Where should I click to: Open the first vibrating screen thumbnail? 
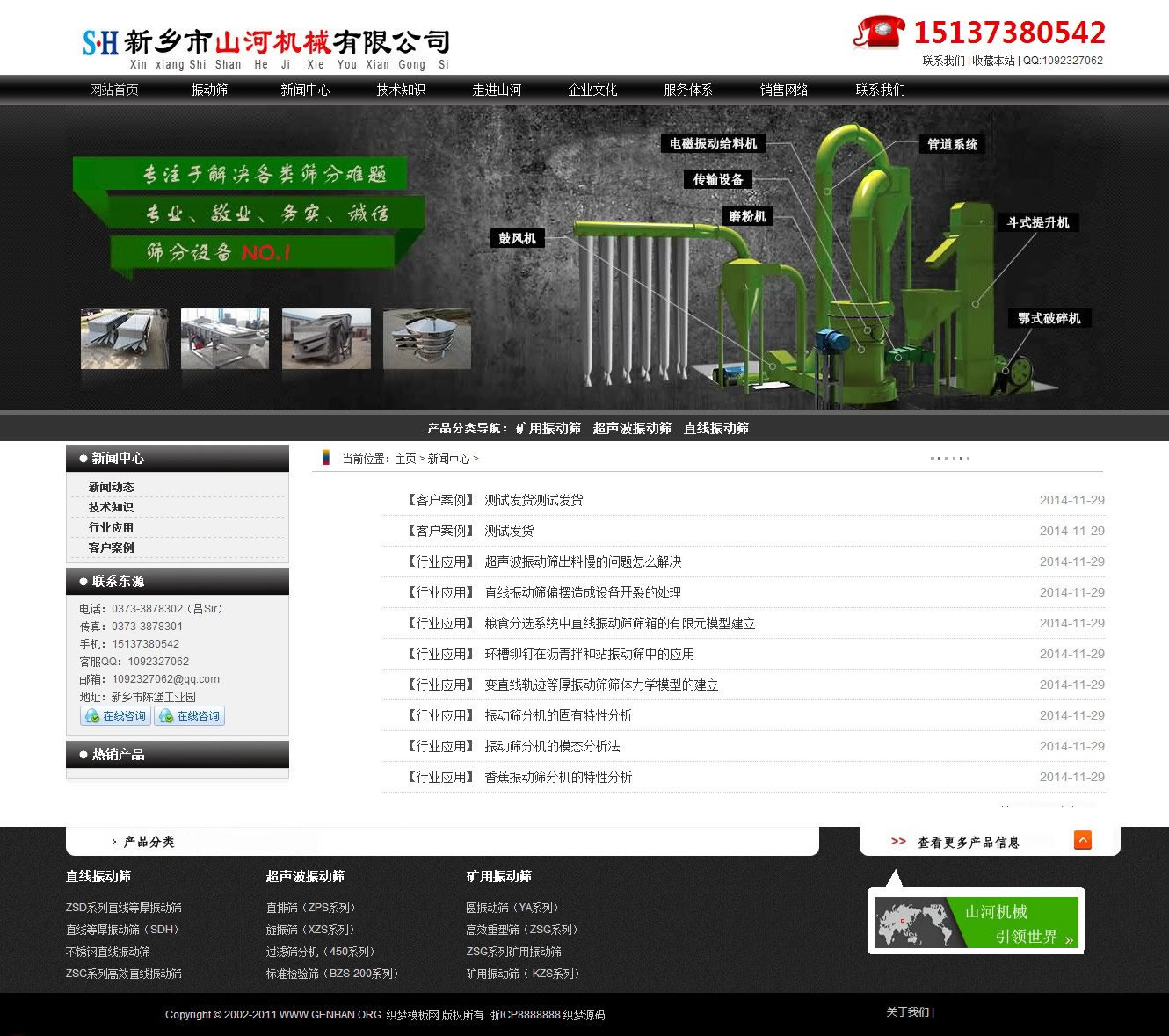pos(124,338)
